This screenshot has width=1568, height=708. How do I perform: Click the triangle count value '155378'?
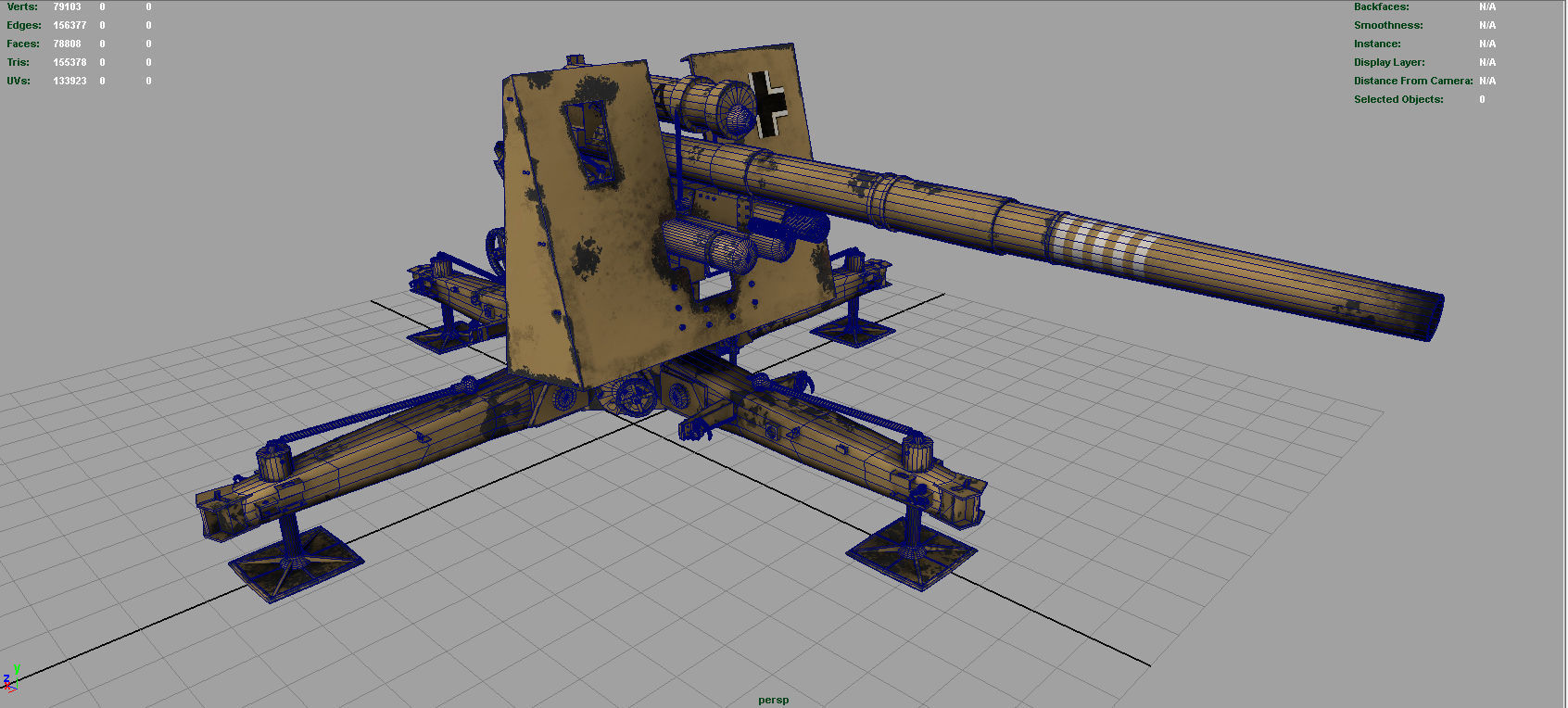coord(70,62)
